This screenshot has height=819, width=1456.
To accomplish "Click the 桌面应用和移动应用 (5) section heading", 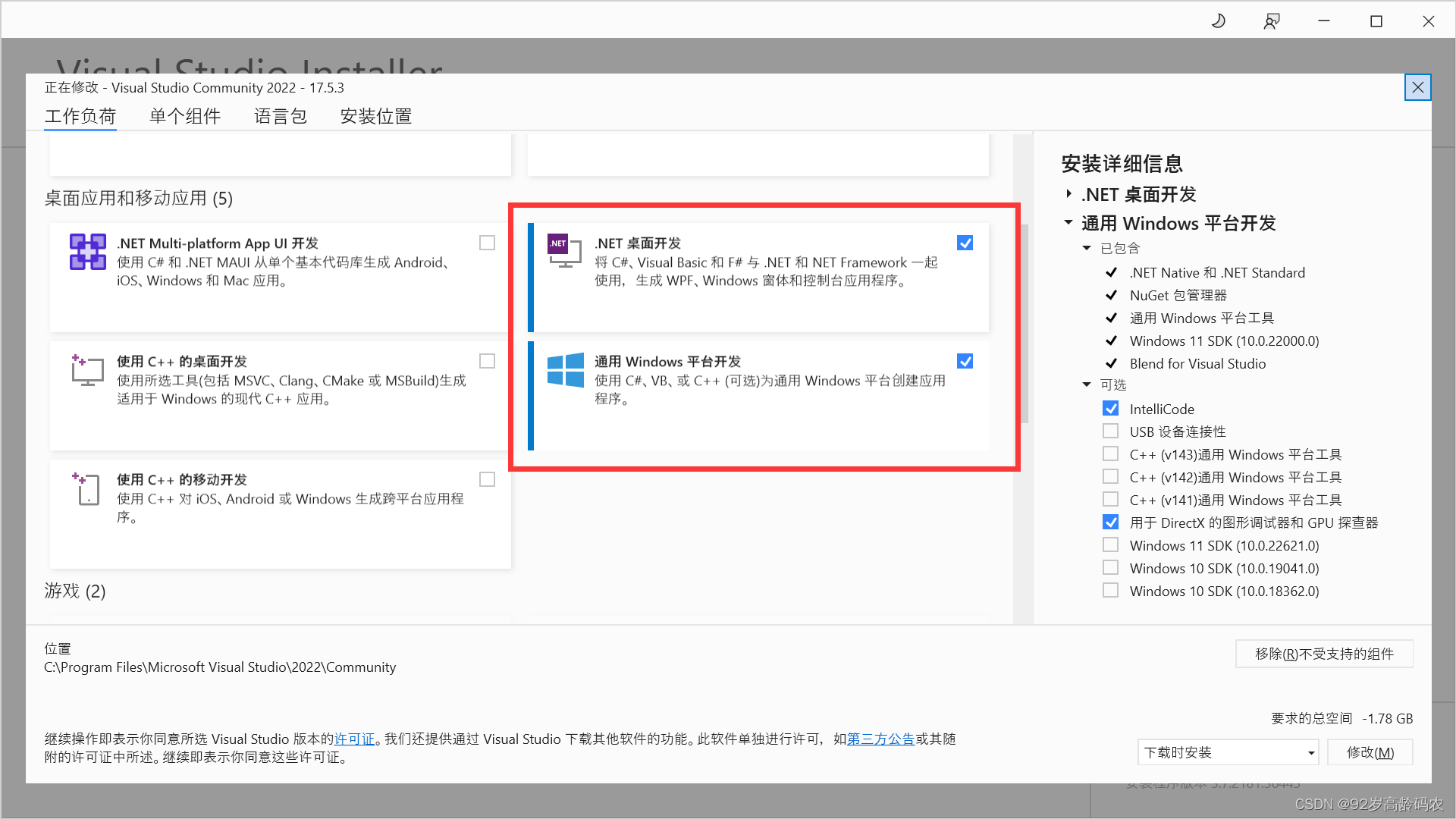I will 139,198.
